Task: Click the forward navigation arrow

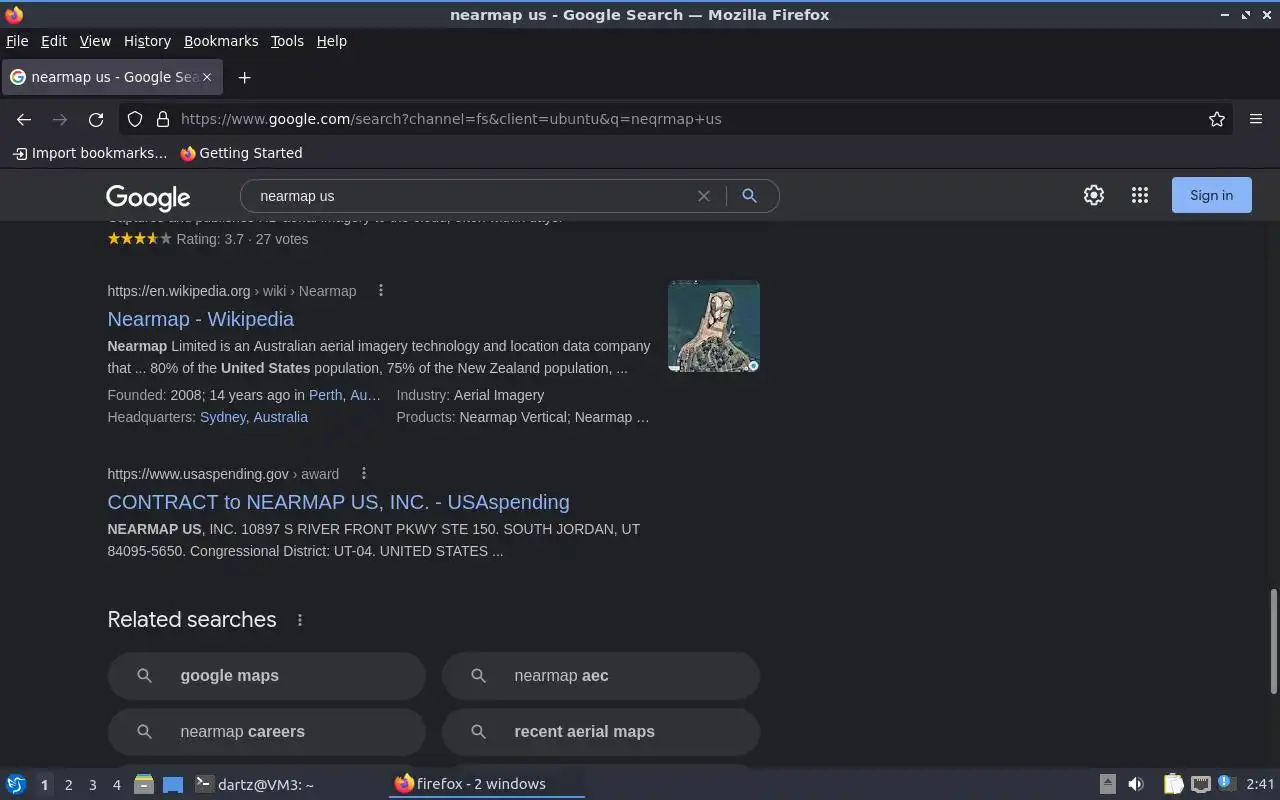Action: 60,119
